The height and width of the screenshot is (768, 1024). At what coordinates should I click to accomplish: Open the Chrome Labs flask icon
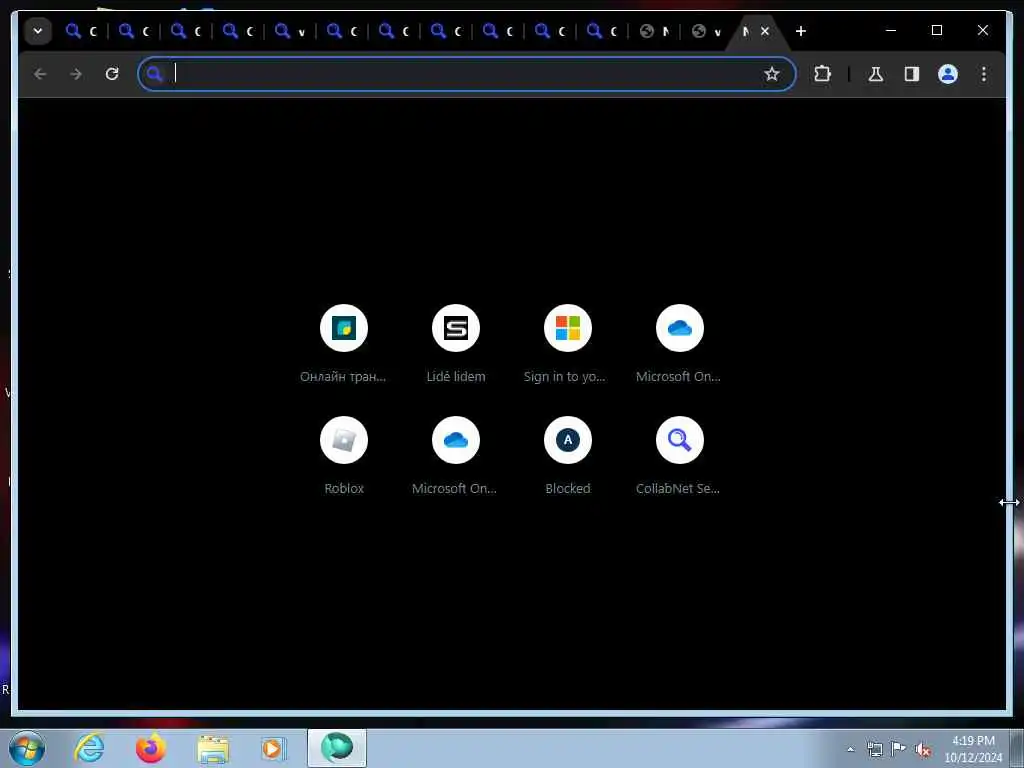(x=876, y=74)
